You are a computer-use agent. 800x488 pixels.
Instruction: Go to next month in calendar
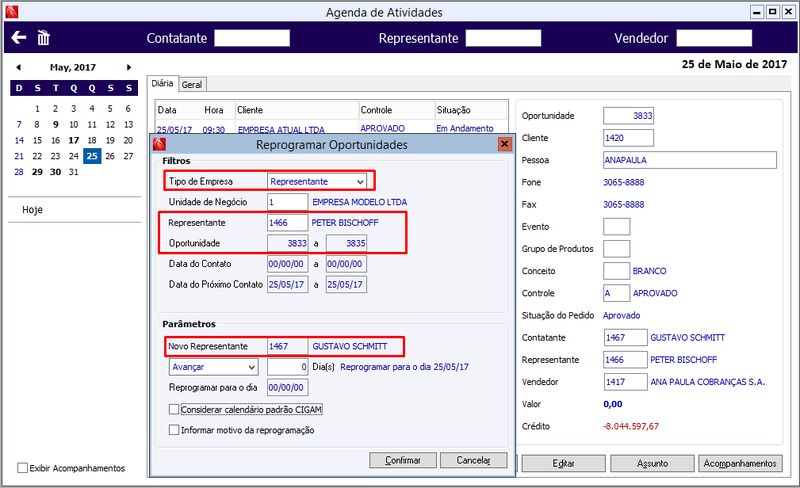point(129,67)
